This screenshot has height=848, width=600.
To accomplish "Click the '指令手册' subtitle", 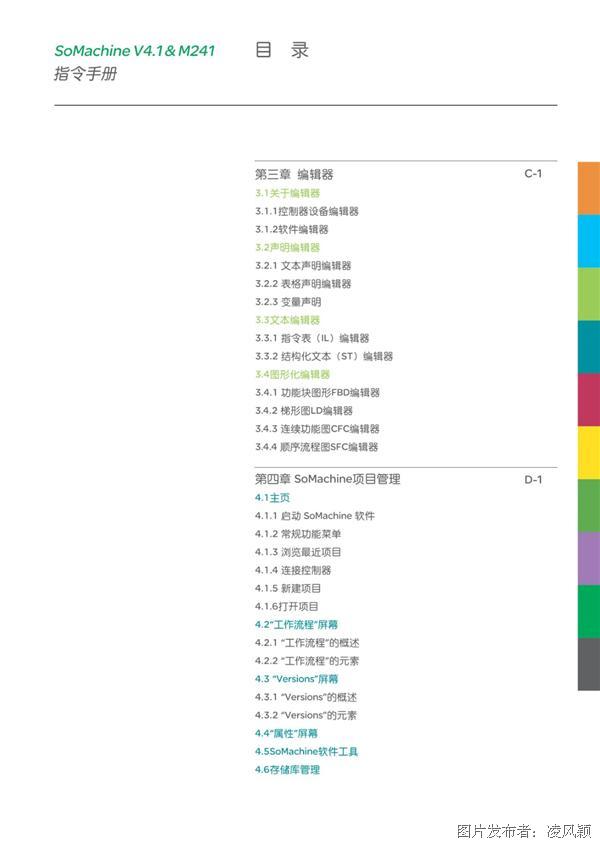I will (x=85, y=73).
